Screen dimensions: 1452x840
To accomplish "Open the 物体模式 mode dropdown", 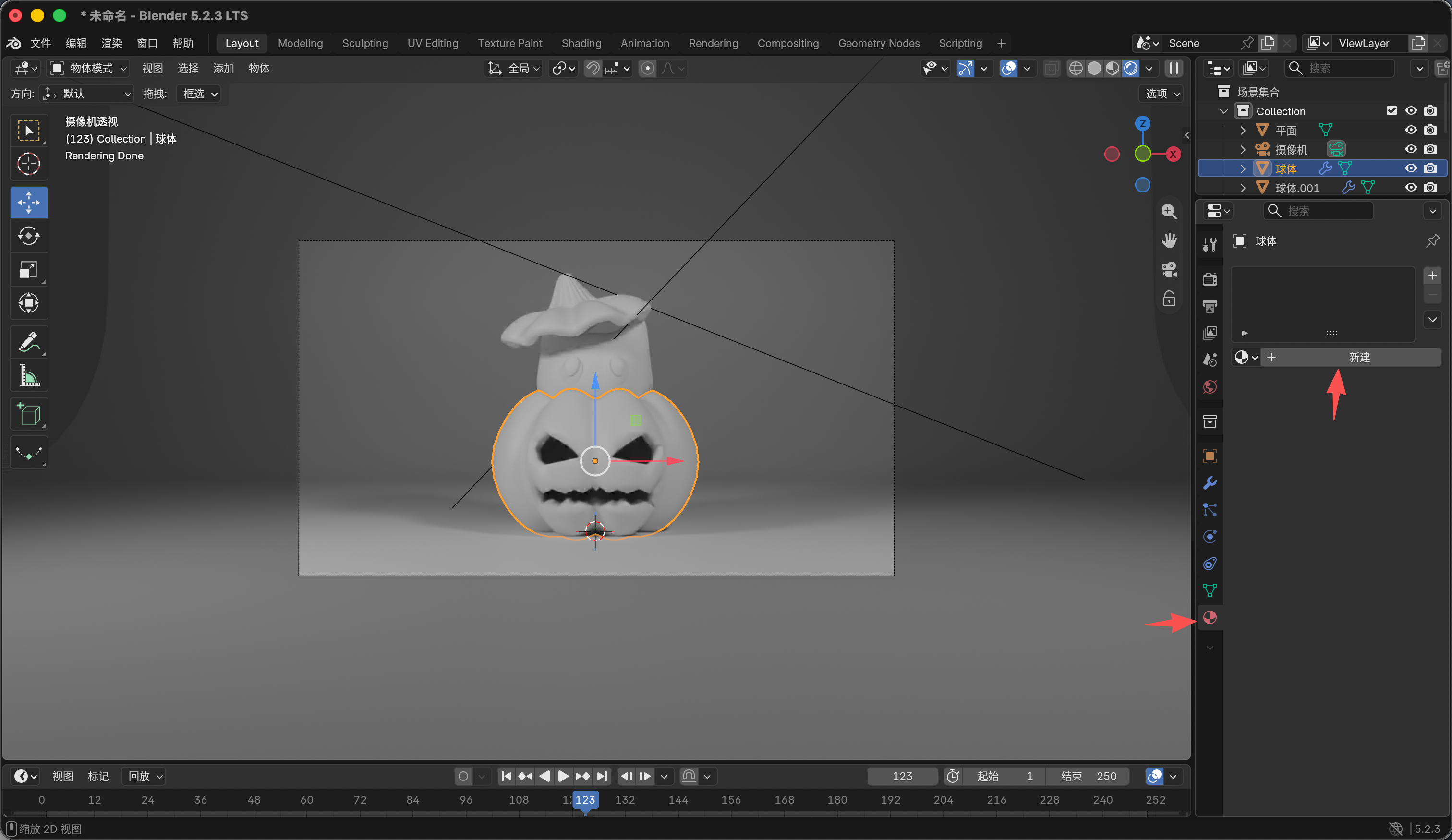I will (x=89, y=68).
